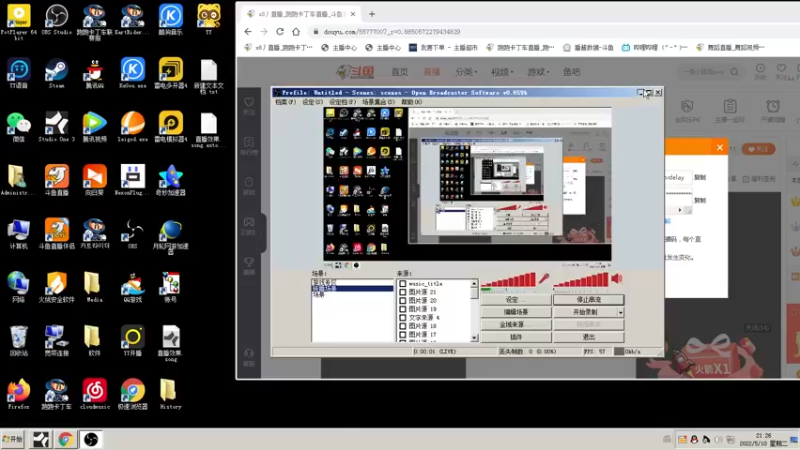
Task: Open the raccoon YY desktop icon
Action: (209, 19)
